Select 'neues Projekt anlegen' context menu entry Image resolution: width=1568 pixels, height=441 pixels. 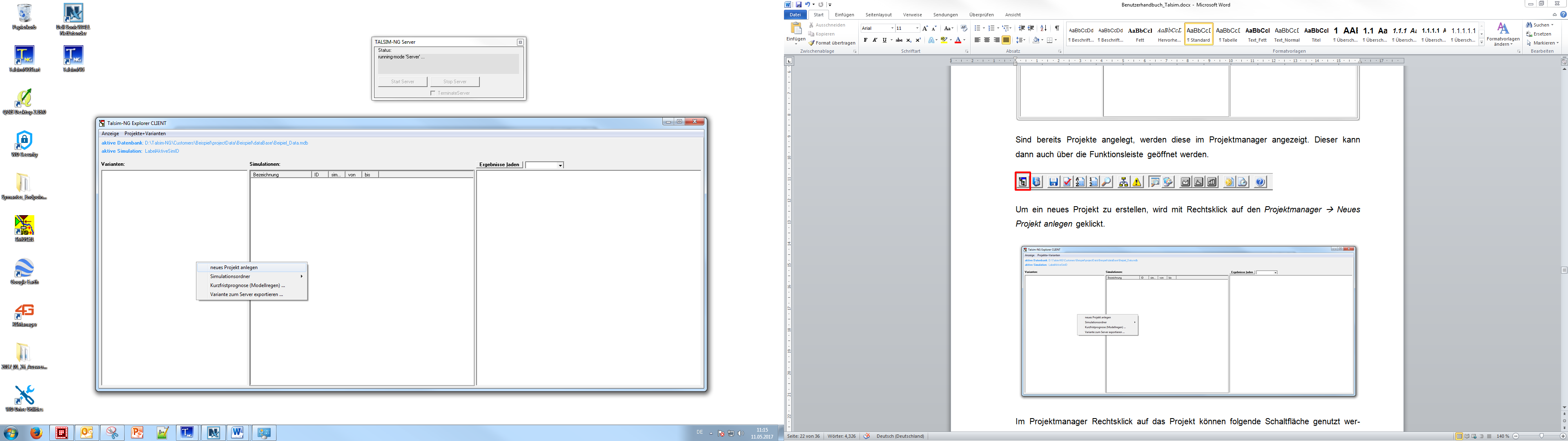click(234, 267)
